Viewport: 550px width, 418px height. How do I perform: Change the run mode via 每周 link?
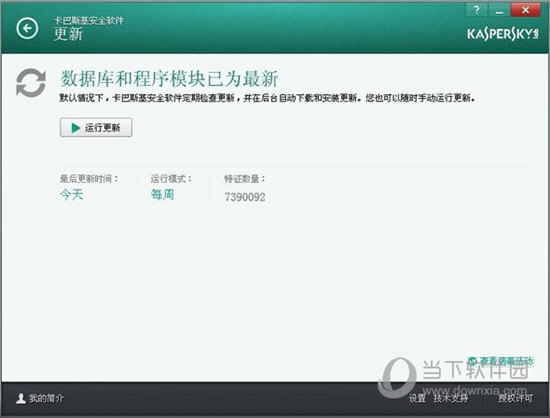(162, 194)
